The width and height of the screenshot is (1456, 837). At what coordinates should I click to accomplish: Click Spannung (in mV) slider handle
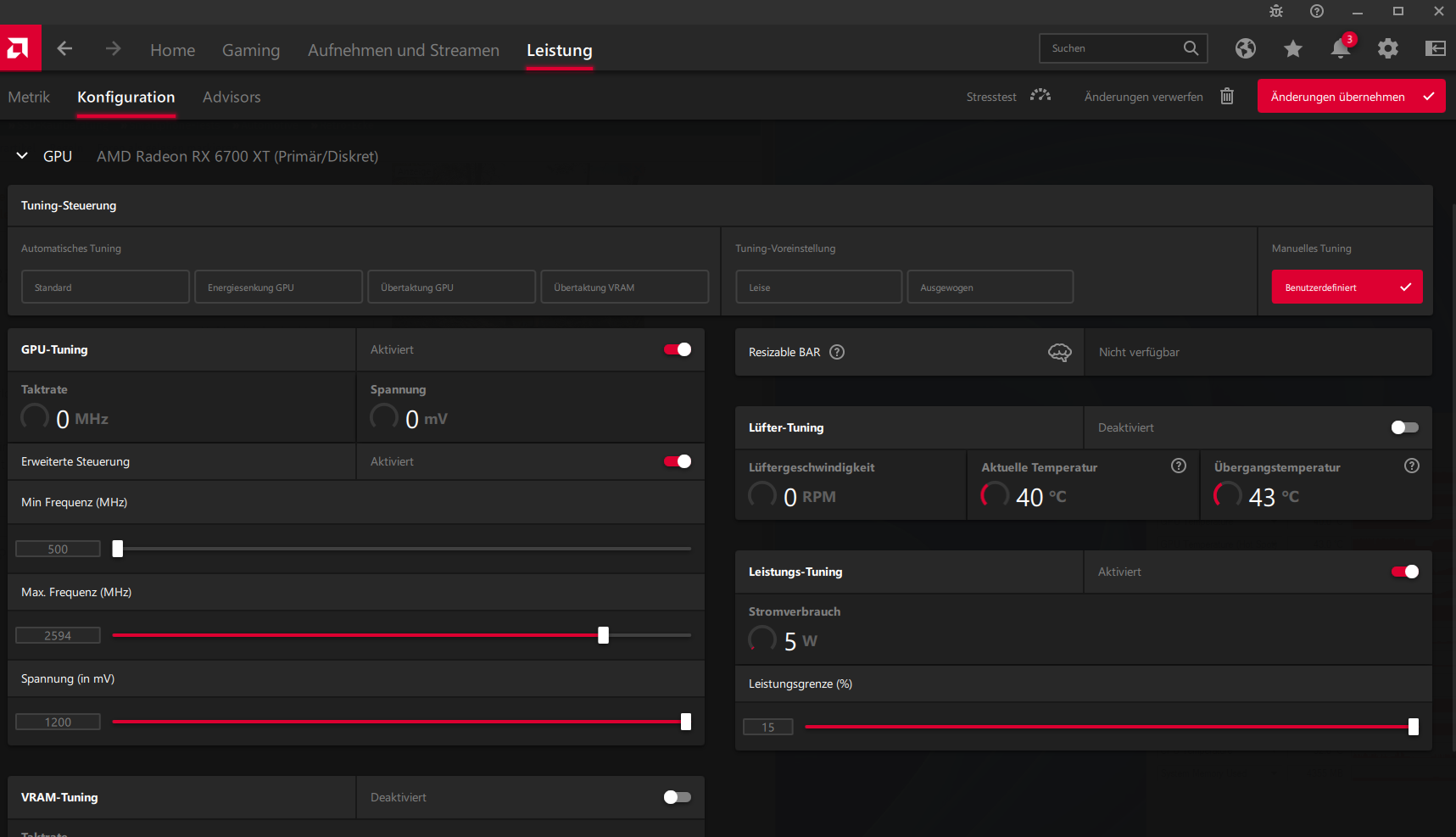pos(686,722)
